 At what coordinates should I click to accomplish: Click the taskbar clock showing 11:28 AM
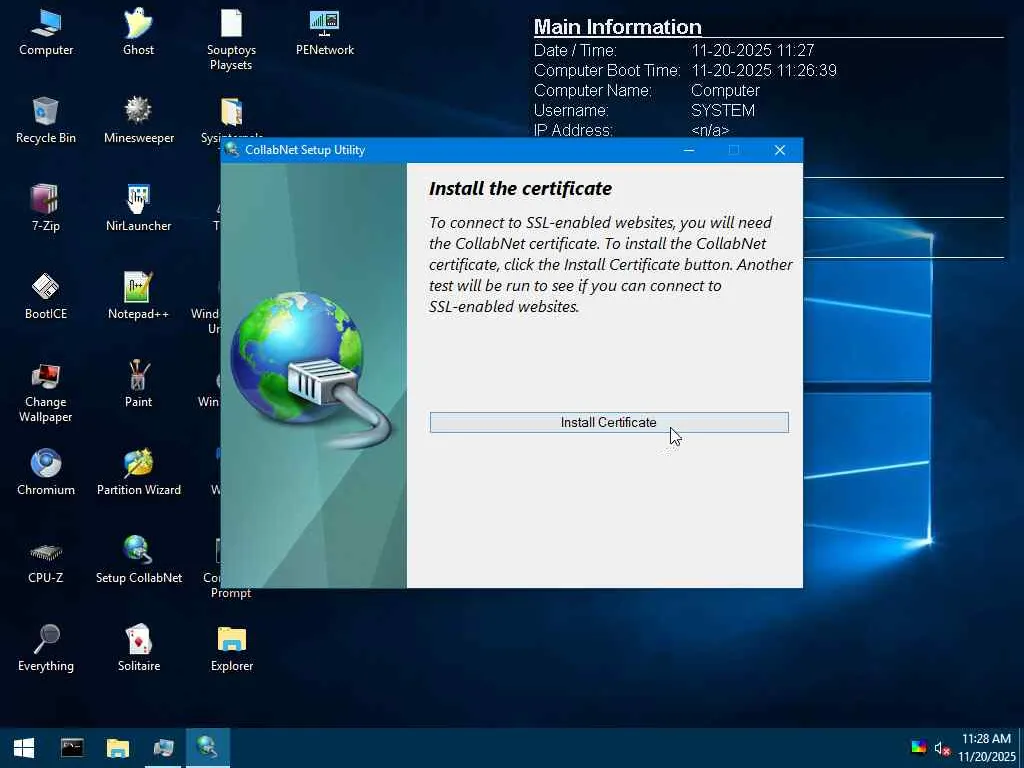coord(986,748)
